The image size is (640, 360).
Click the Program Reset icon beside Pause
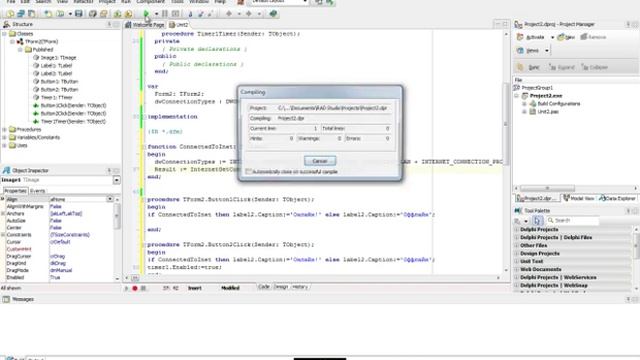pos(175,13)
